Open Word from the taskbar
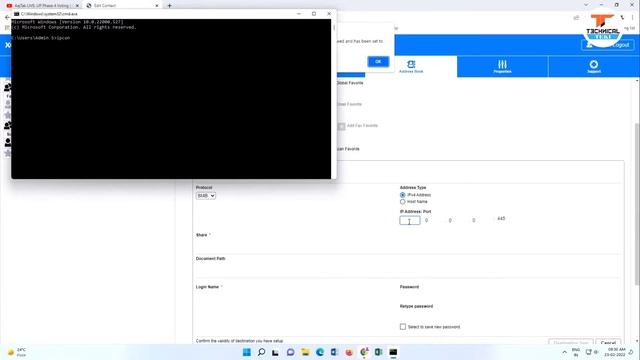 (x=334, y=352)
